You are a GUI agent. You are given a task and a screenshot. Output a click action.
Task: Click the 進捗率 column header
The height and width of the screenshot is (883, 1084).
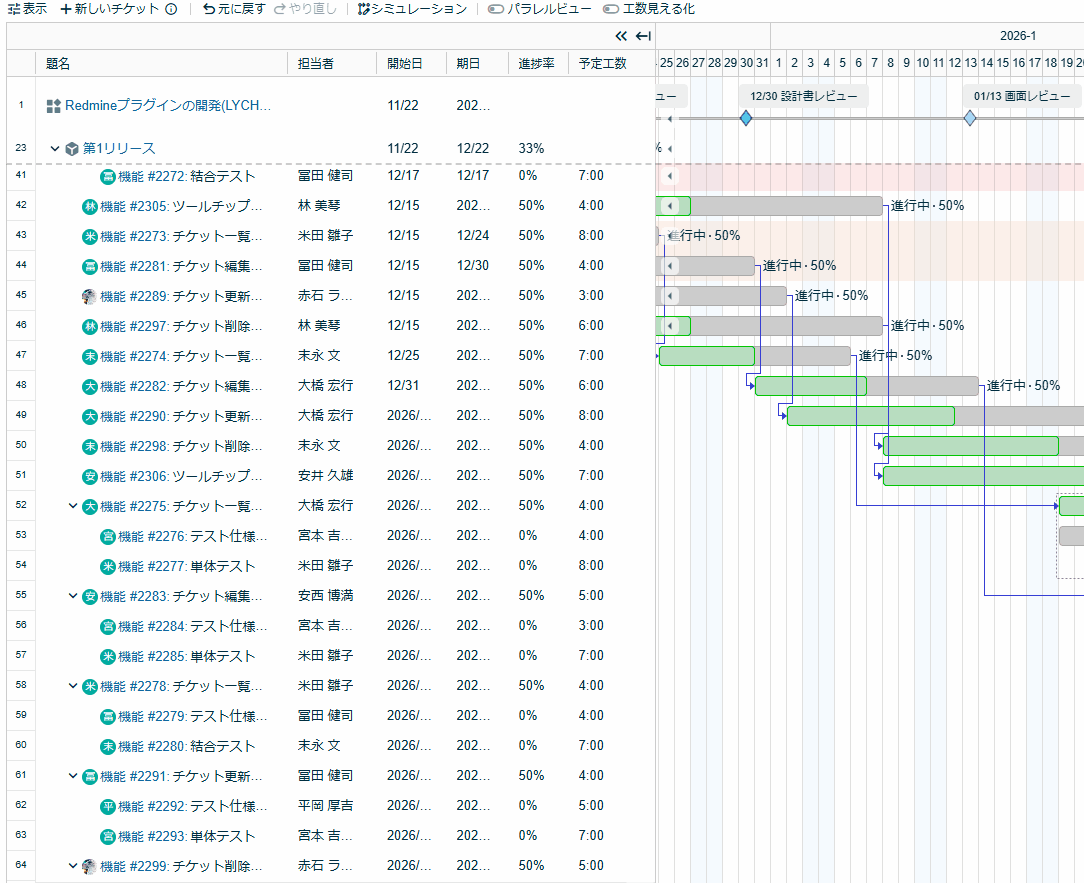coord(538,63)
